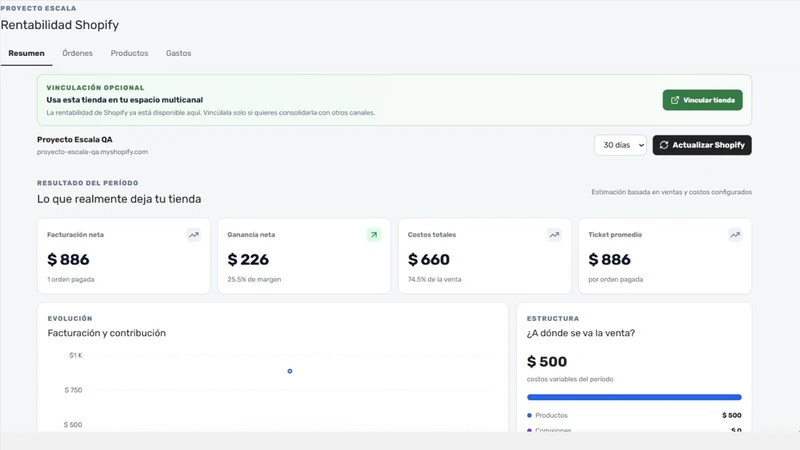800x450 pixels.
Task: Click the Actualizar Shopify button
Action: [702, 145]
